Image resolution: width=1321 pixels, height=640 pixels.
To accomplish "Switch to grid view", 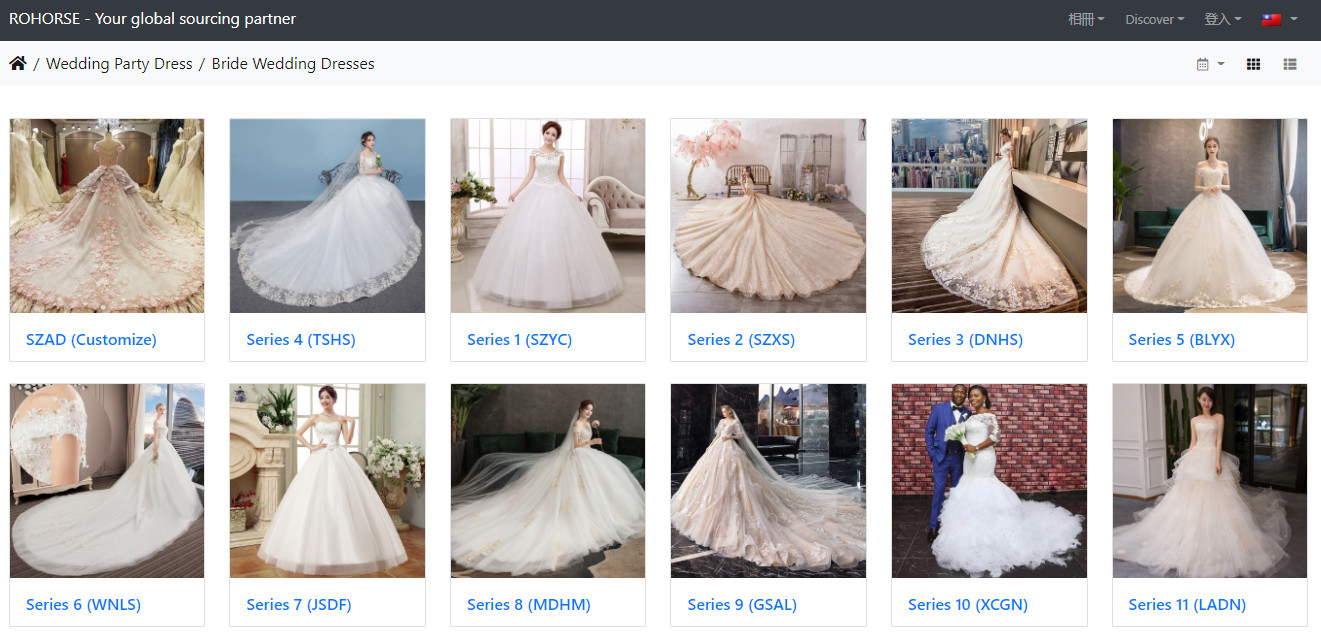I will [x=1253, y=64].
